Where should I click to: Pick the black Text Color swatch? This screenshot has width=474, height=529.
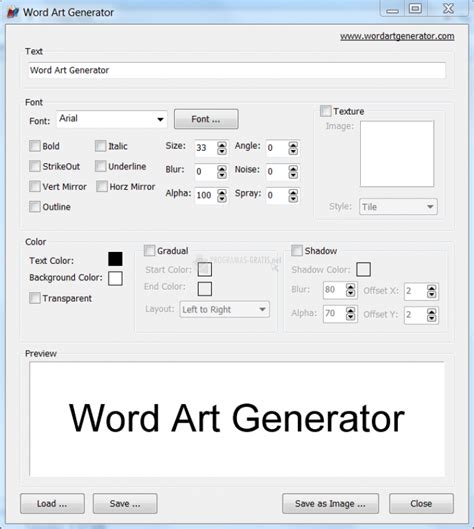(x=115, y=259)
